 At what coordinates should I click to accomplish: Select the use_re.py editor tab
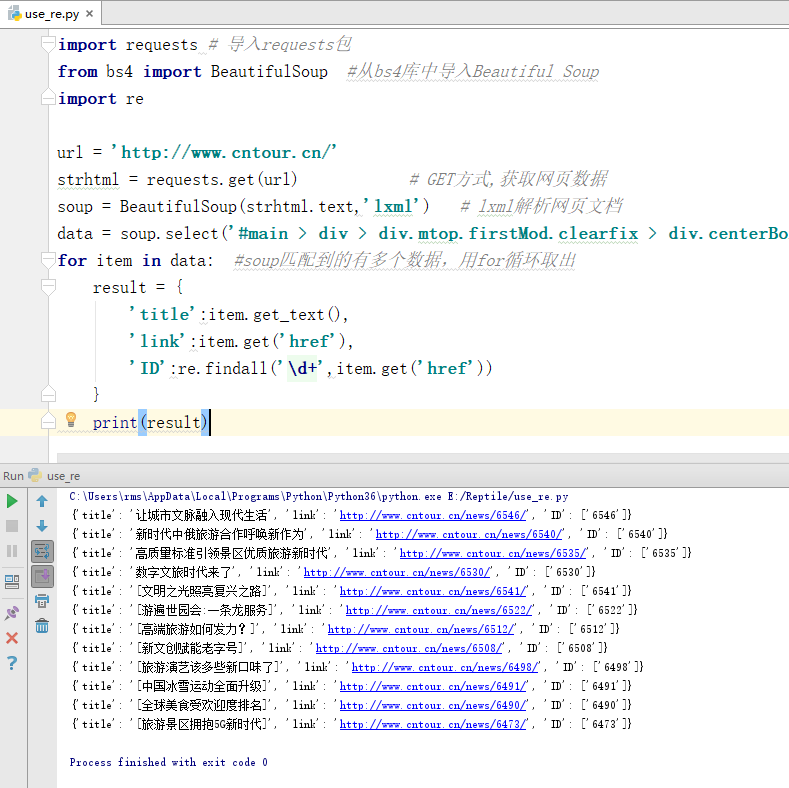pos(52,14)
